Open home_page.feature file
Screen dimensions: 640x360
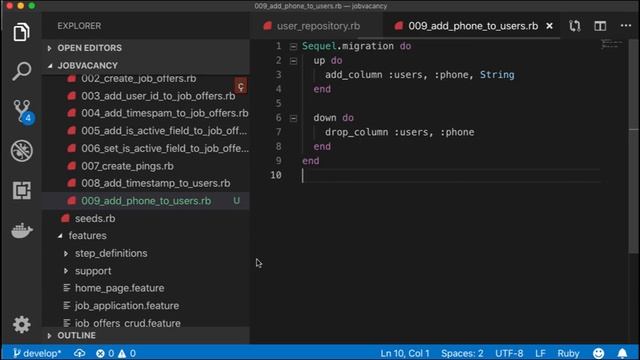click(145, 288)
